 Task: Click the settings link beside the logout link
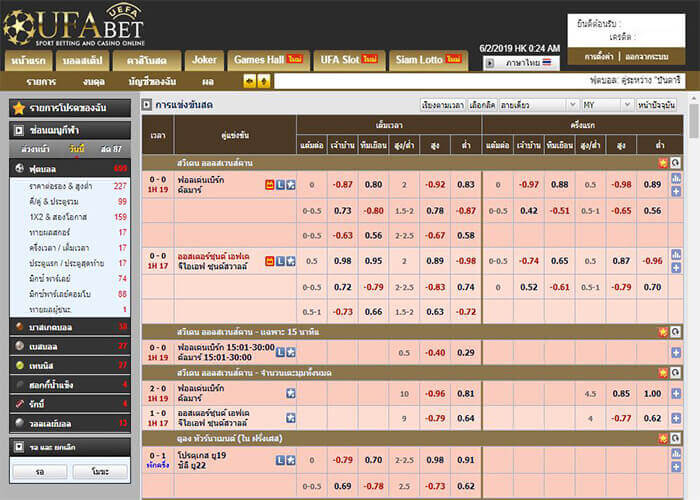tap(599, 57)
